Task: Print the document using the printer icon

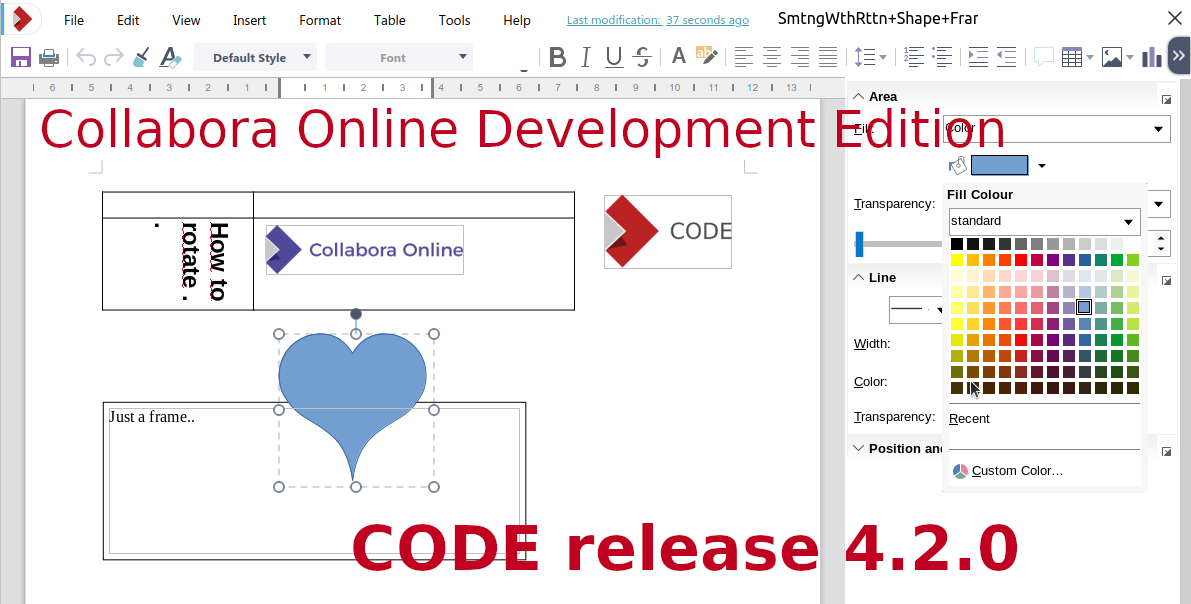Action: click(x=49, y=57)
